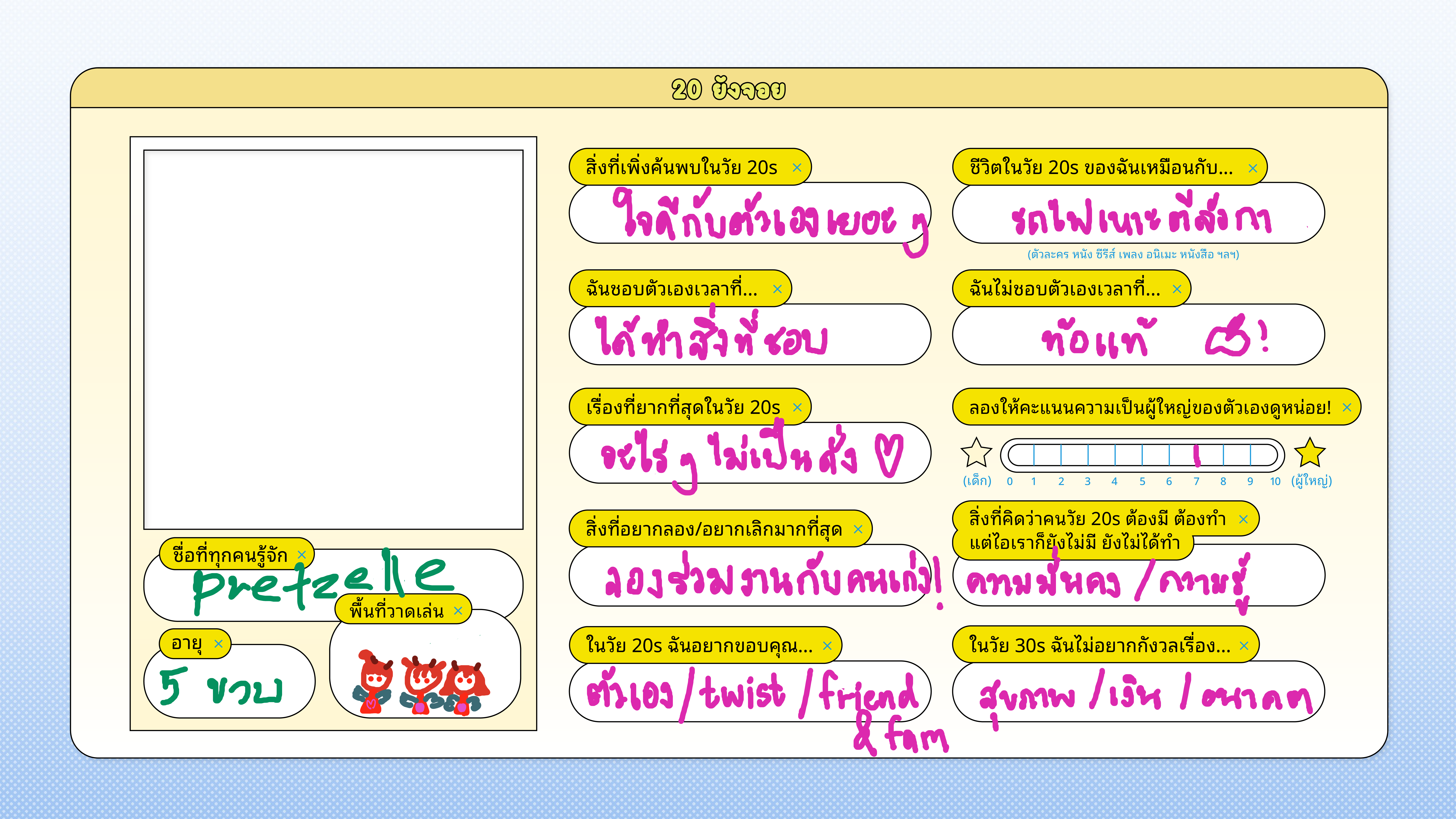The image size is (1456, 819).
Task: Close the 'ฉันไม่ชอบตัวเองเวลาที่...' tag
Action: click(x=1177, y=289)
